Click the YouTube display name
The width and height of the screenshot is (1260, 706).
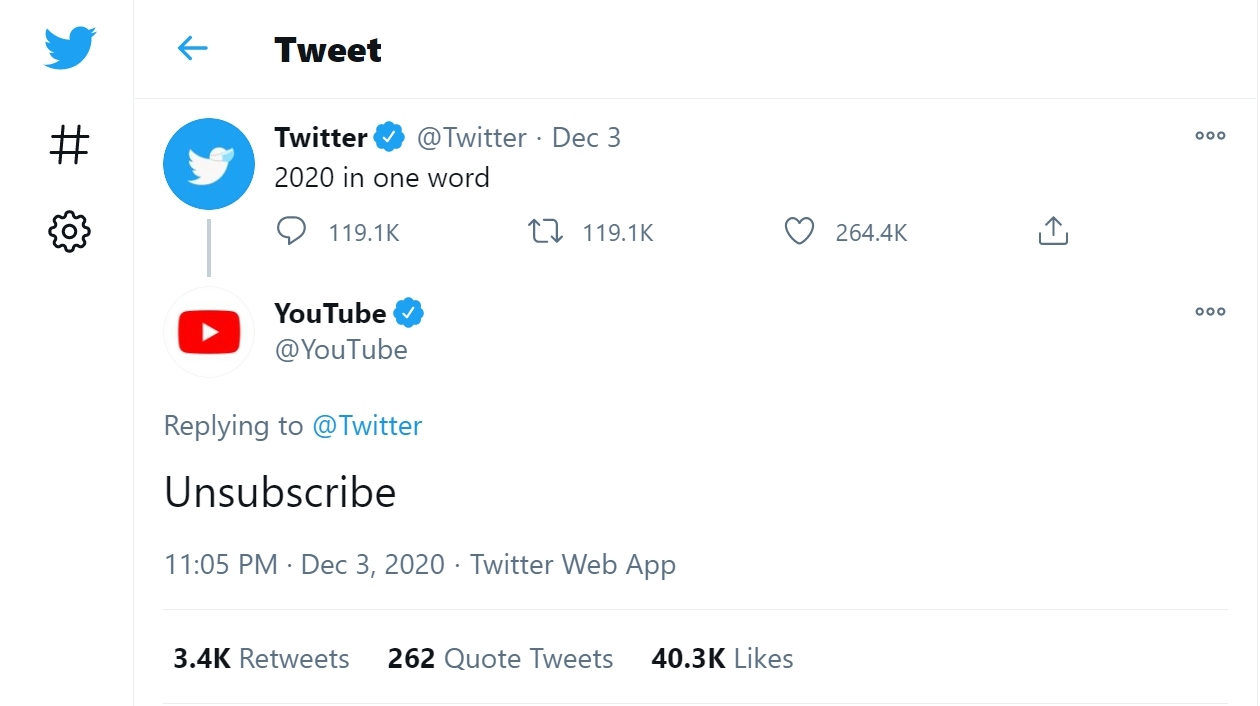[x=330, y=313]
